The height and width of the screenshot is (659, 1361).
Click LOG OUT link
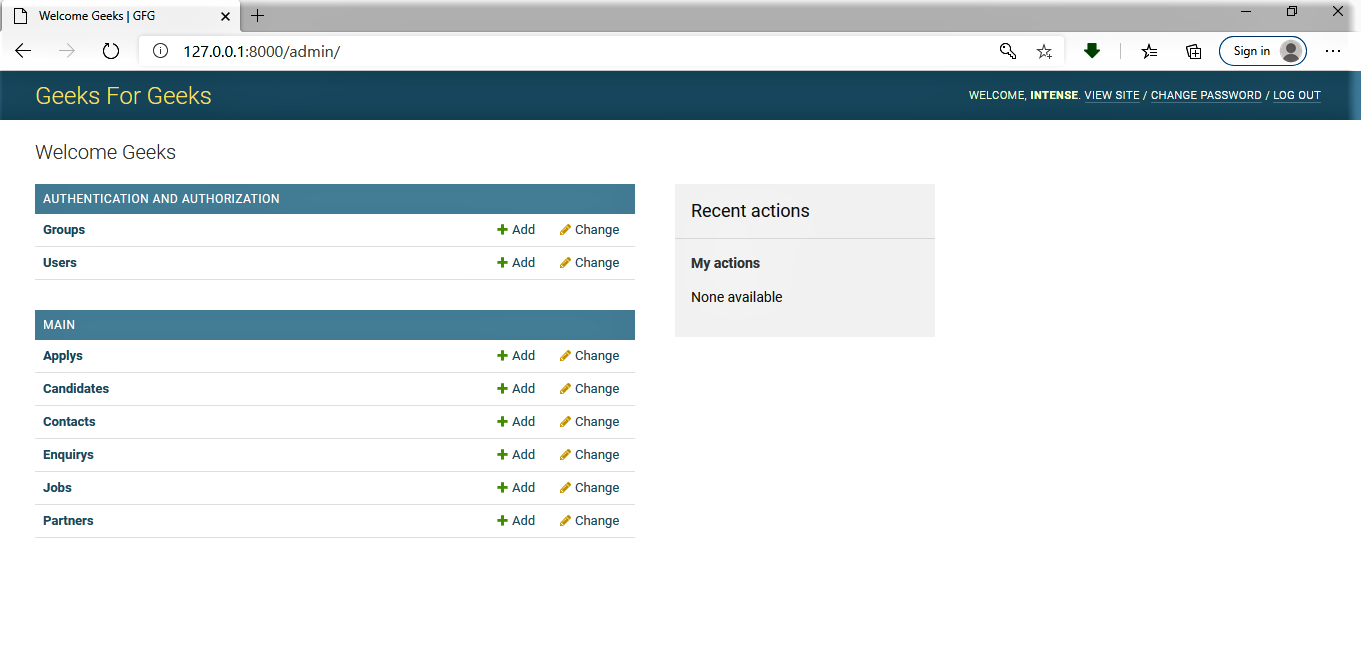pos(1297,96)
